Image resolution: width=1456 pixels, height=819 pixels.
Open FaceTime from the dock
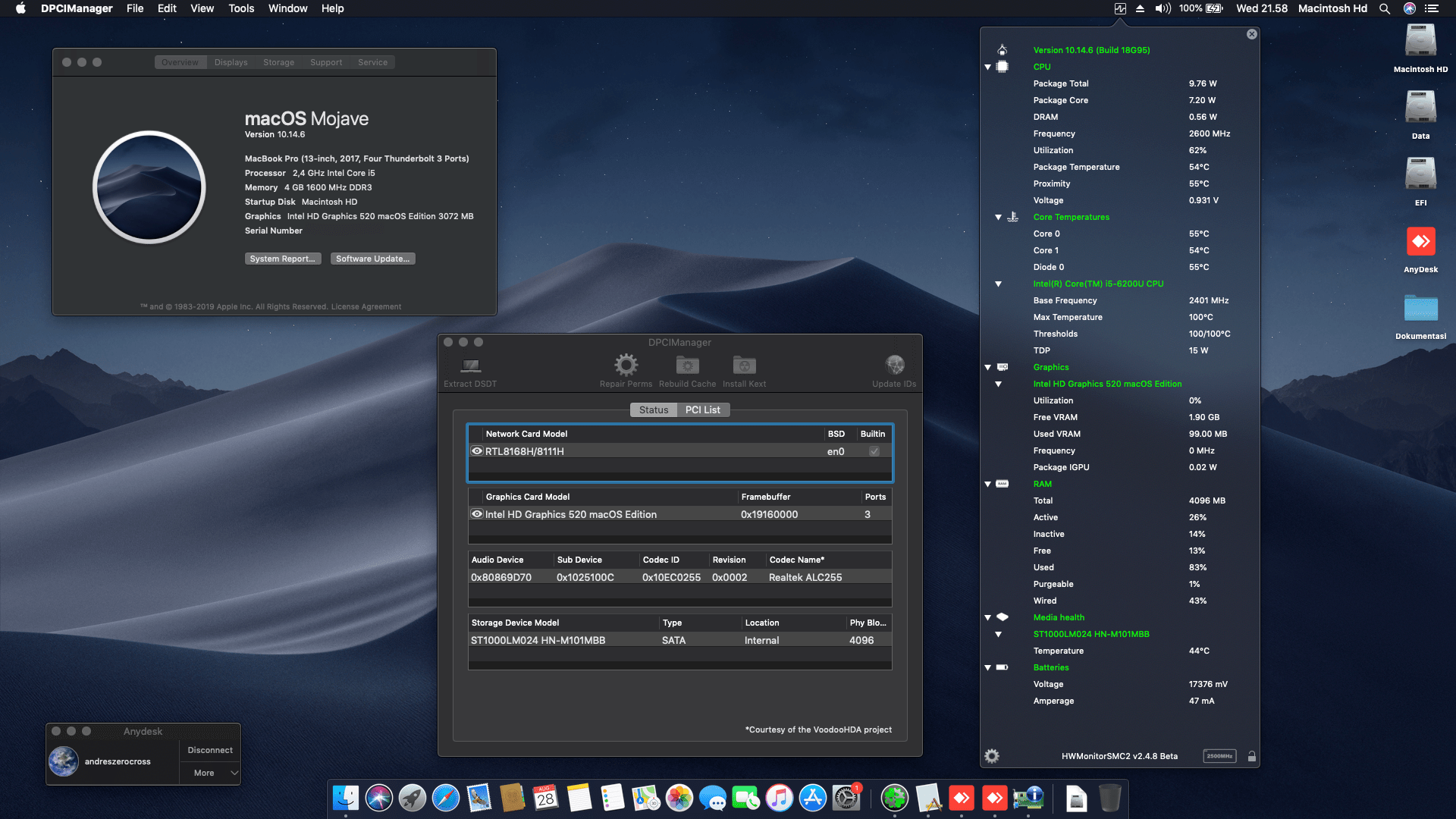click(x=746, y=798)
